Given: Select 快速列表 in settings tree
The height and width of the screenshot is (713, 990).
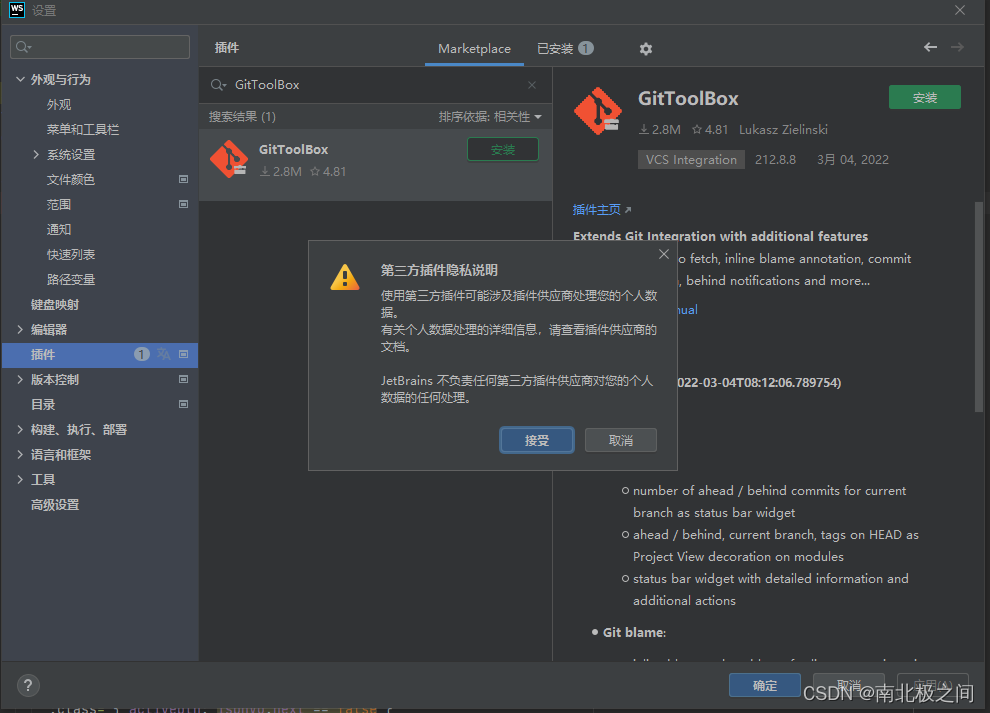Looking at the screenshot, I should point(71,255).
